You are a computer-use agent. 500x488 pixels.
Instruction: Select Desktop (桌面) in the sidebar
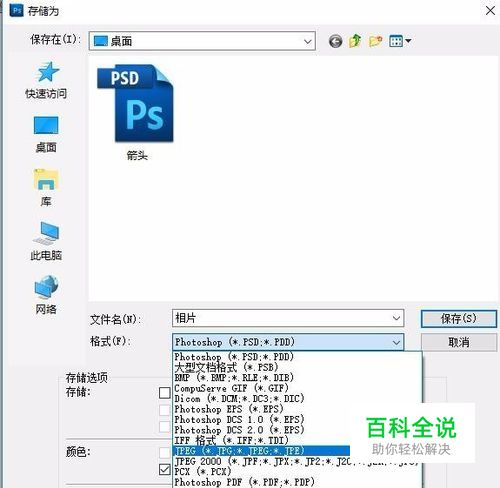46,134
